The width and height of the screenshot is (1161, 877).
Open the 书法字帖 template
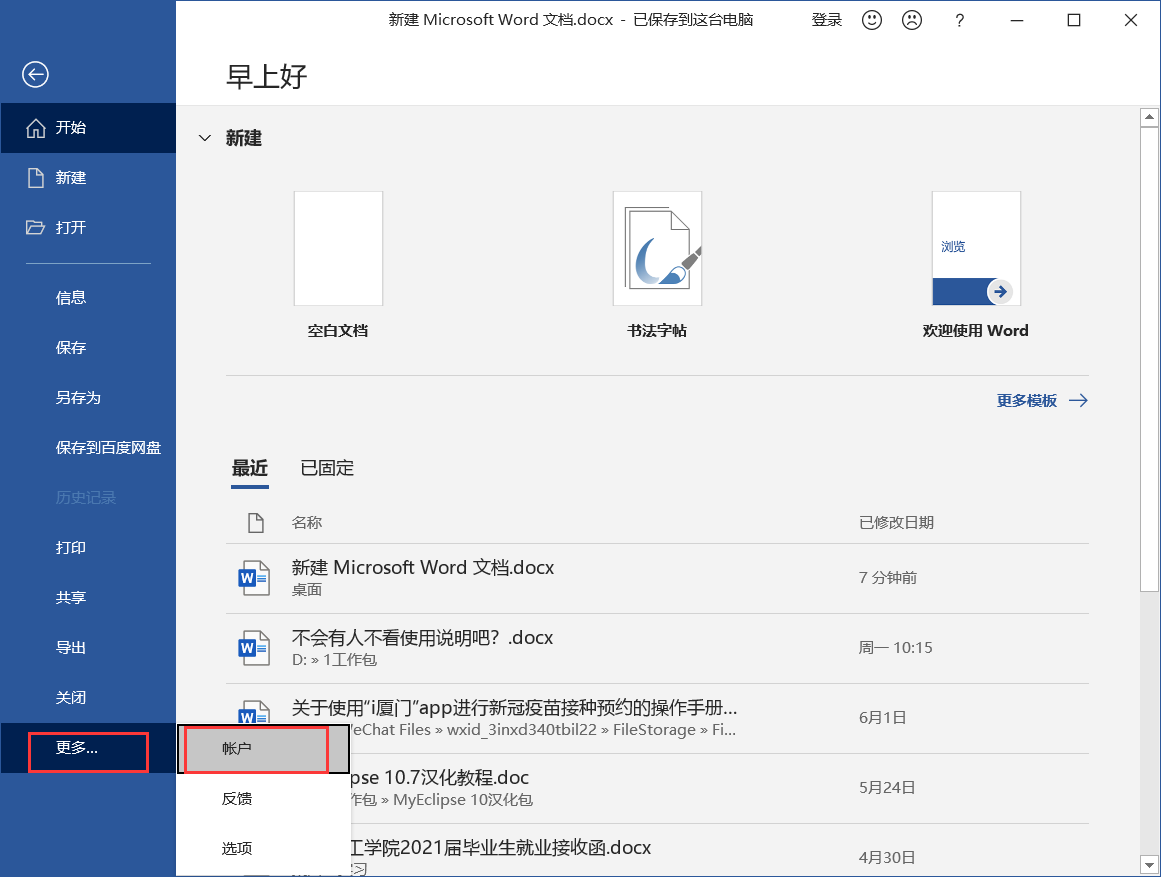pyautogui.click(x=657, y=248)
